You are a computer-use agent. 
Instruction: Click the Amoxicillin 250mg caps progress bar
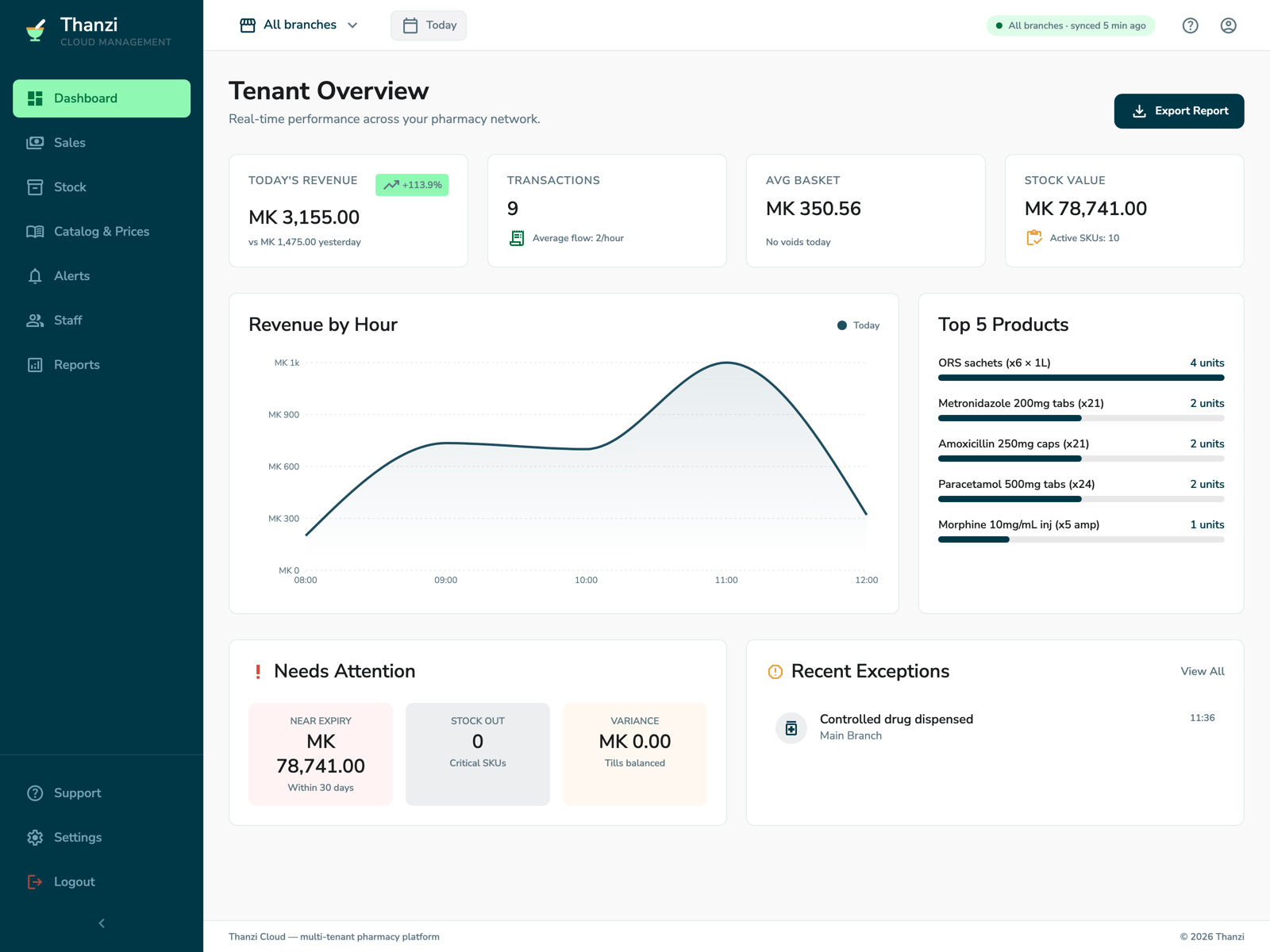(1081, 459)
